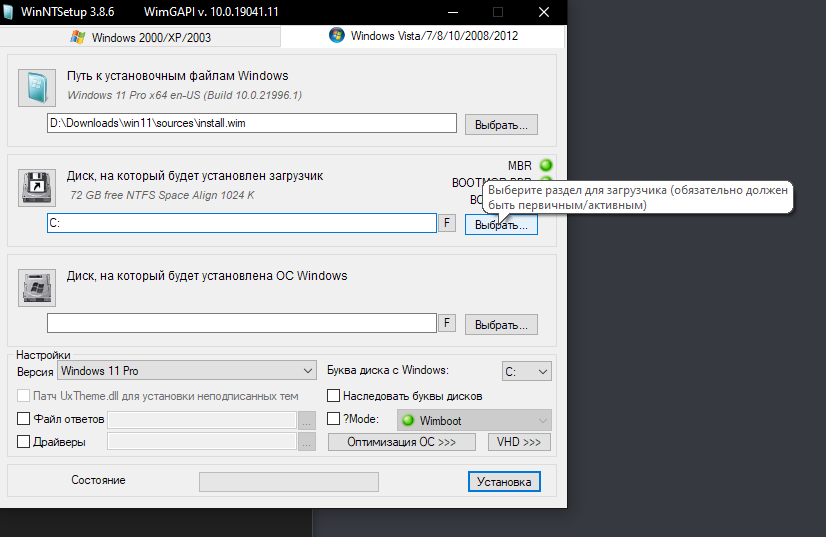The image size is (826, 537).
Task: Click the Состояние progress bar
Action: click(289, 482)
